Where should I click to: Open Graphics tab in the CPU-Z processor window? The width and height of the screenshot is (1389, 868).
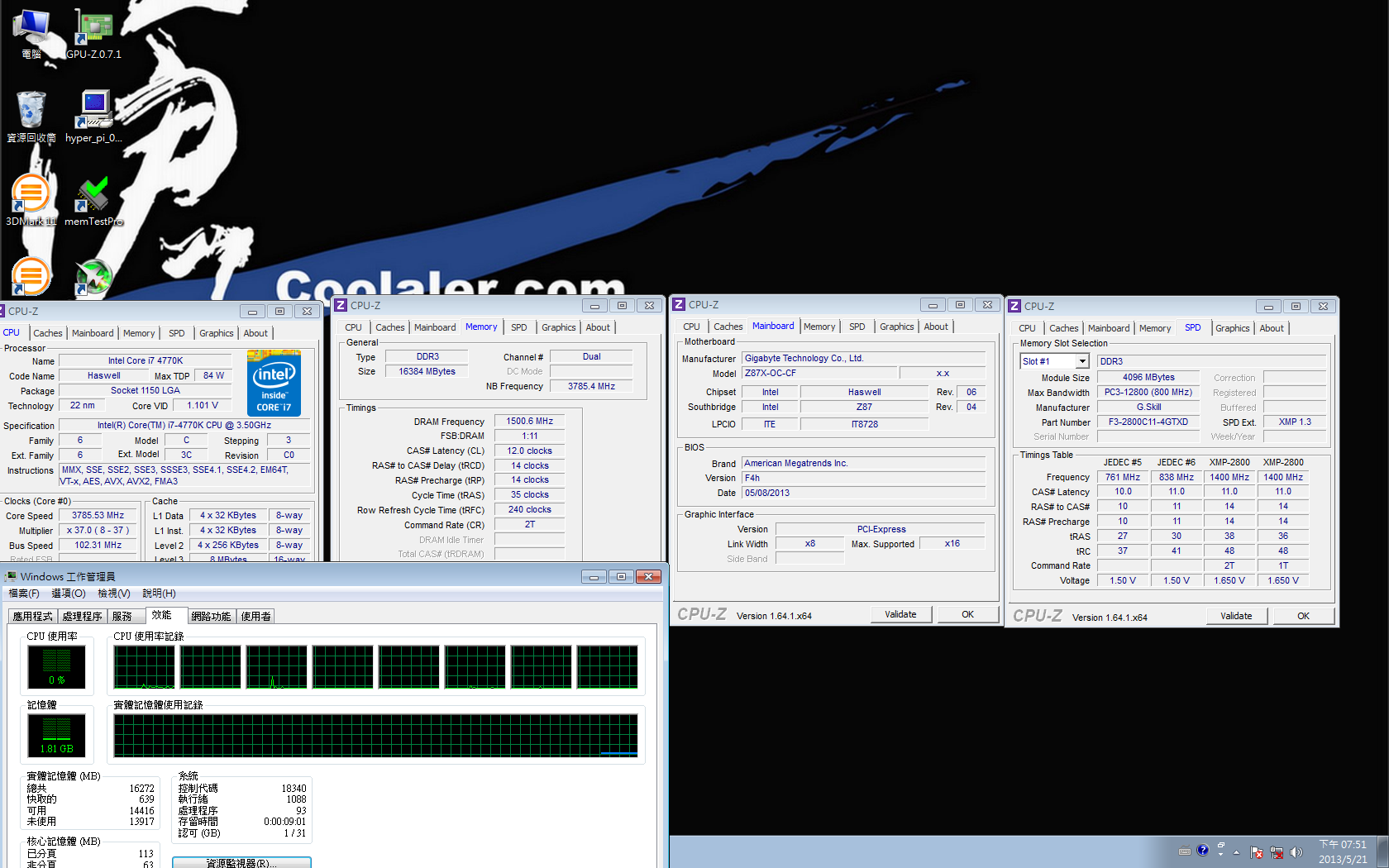pos(217,333)
